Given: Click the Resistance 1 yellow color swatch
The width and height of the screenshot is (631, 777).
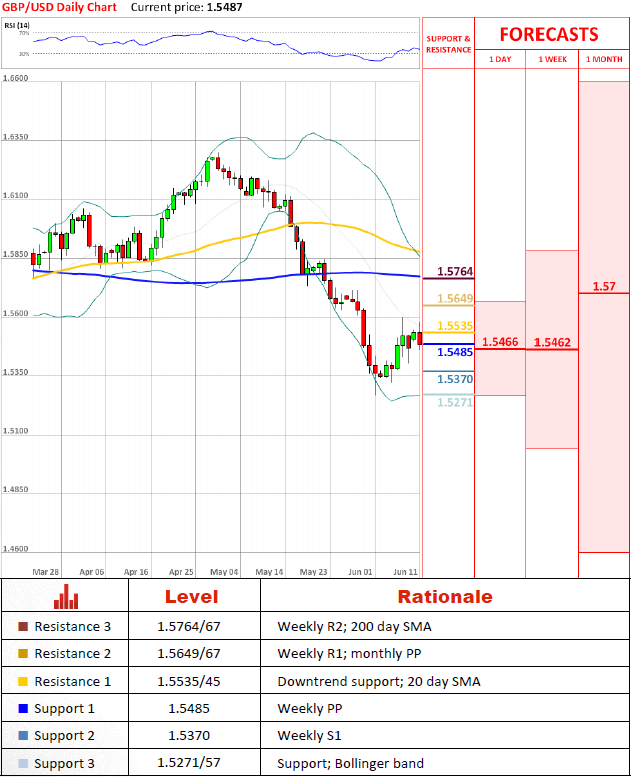Looking at the screenshot, I should click(x=23, y=681).
